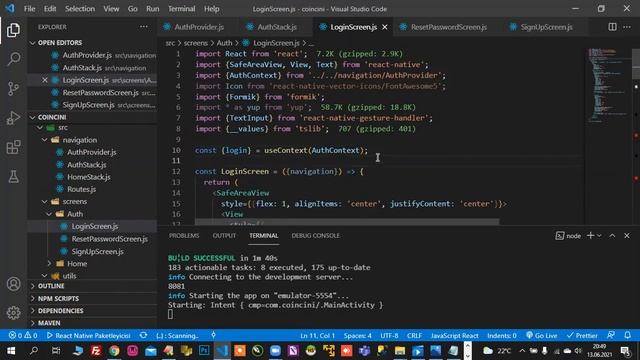Open Explorer more actions ellipsis
Screen dimensions: 640x360
coord(144,27)
